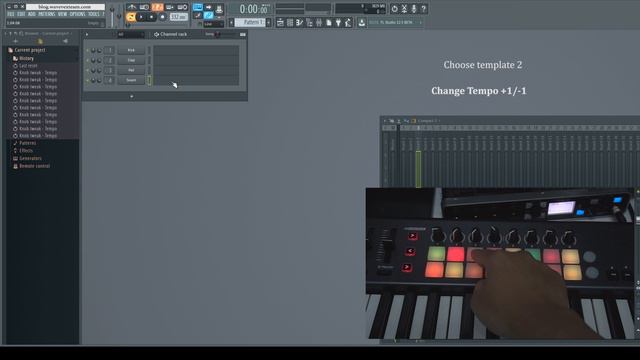Open the Pattern 1 selector
Screen dimensions: 640x360
click(x=251, y=22)
